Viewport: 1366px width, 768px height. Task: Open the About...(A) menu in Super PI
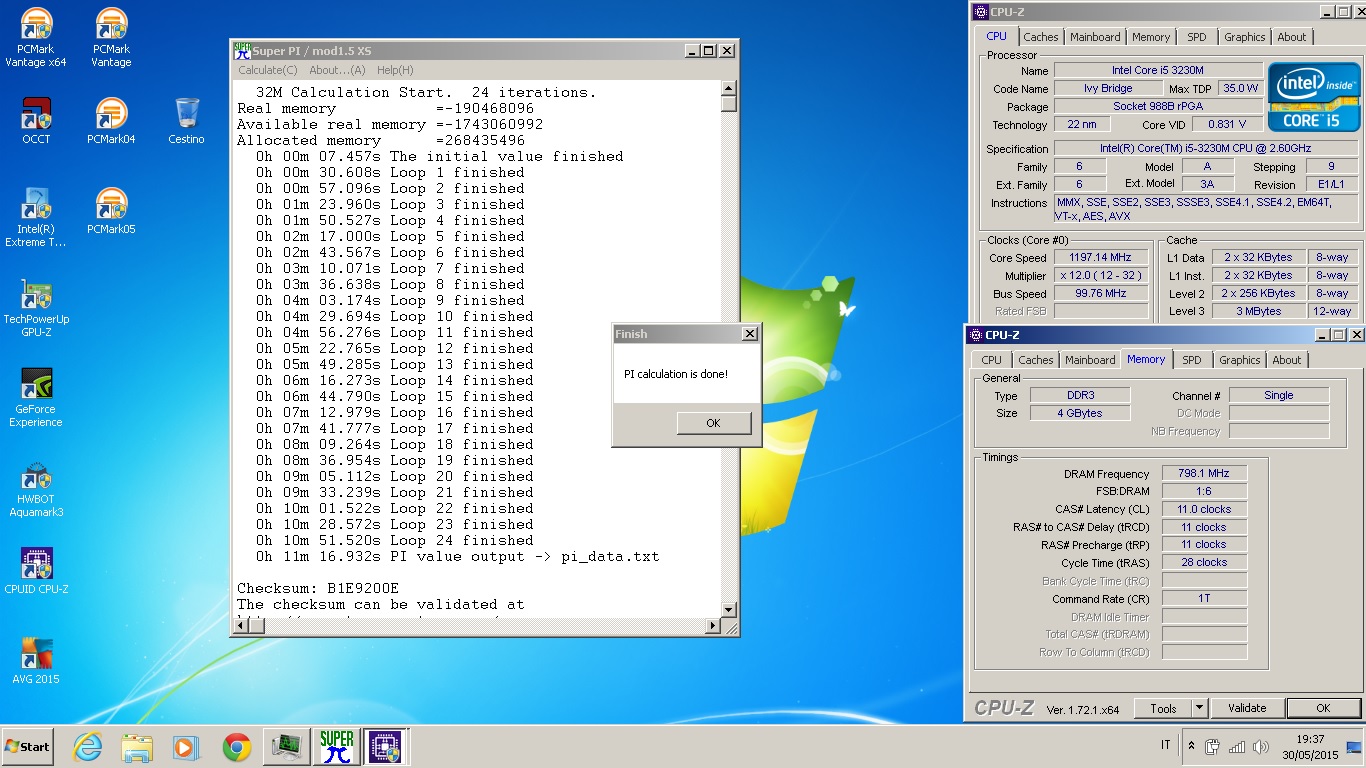(337, 70)
